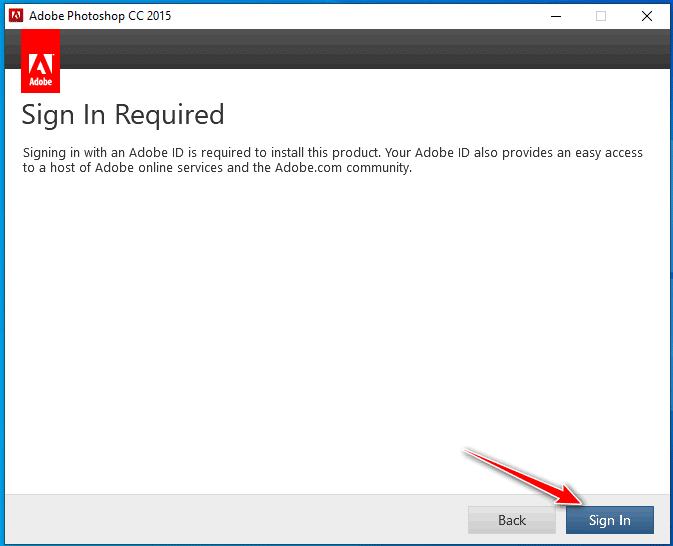
Task: Click the Sign In button
Action: [x=609, y=520]
